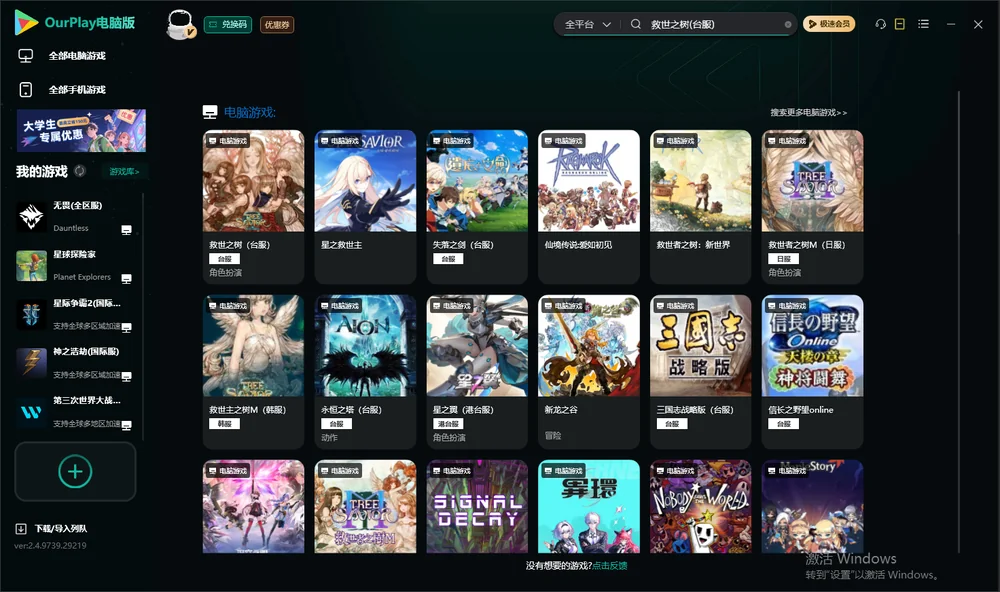Click the OurPlay logo icon
Screen dimensions: 1000x592
tap(26, 22)
